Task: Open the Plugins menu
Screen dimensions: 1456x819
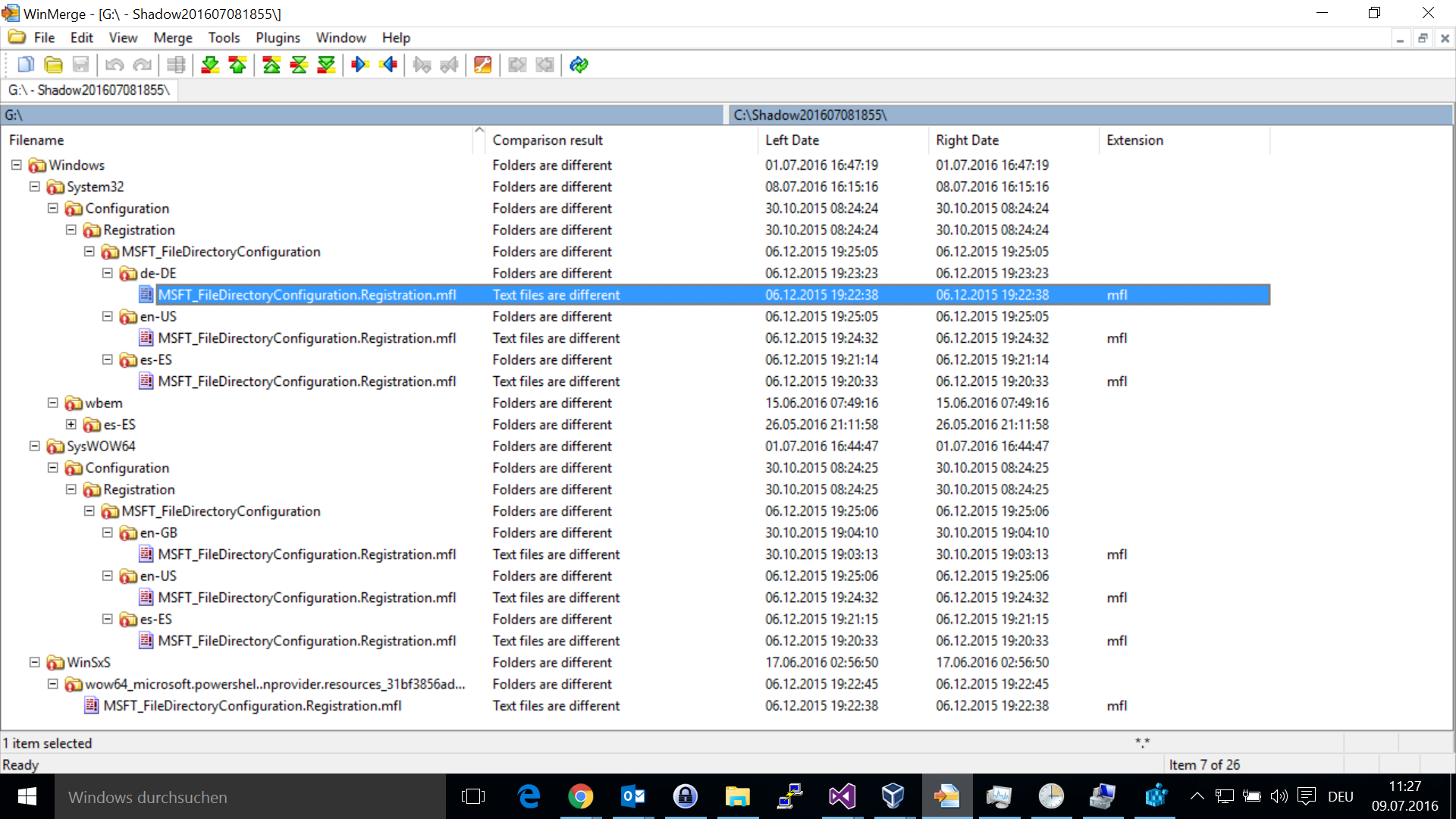Action: 278,38
